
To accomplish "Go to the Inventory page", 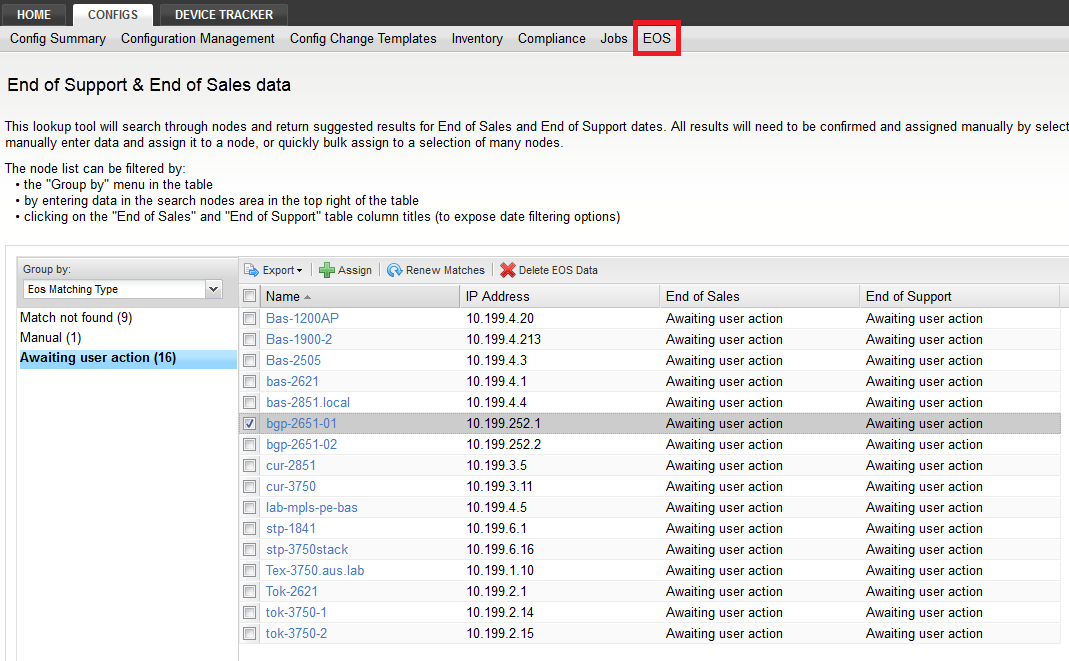I will coord(477,39).
